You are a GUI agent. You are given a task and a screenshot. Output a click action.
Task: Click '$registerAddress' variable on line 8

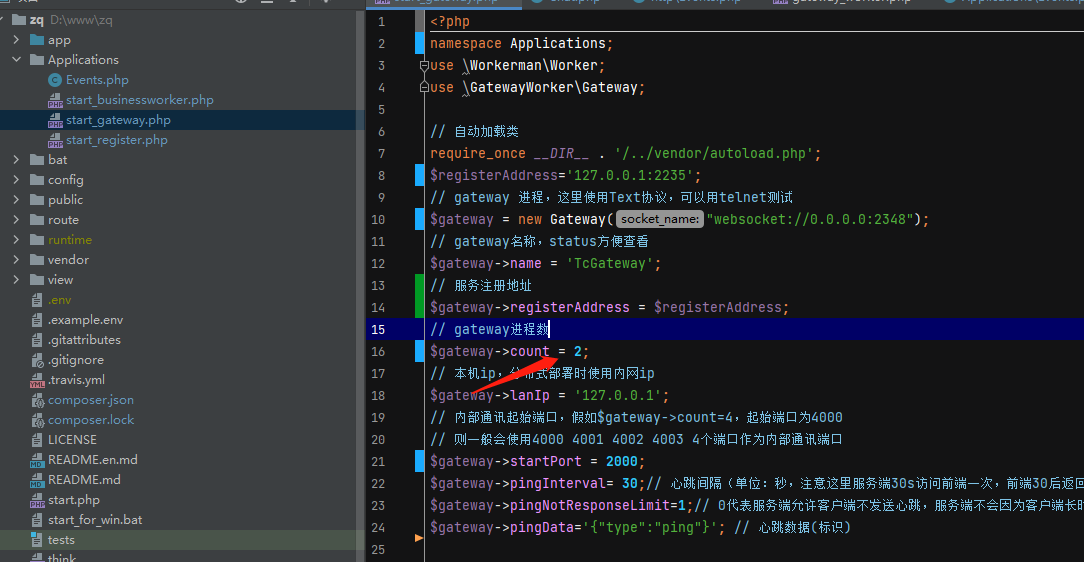(x=494, y=176)
